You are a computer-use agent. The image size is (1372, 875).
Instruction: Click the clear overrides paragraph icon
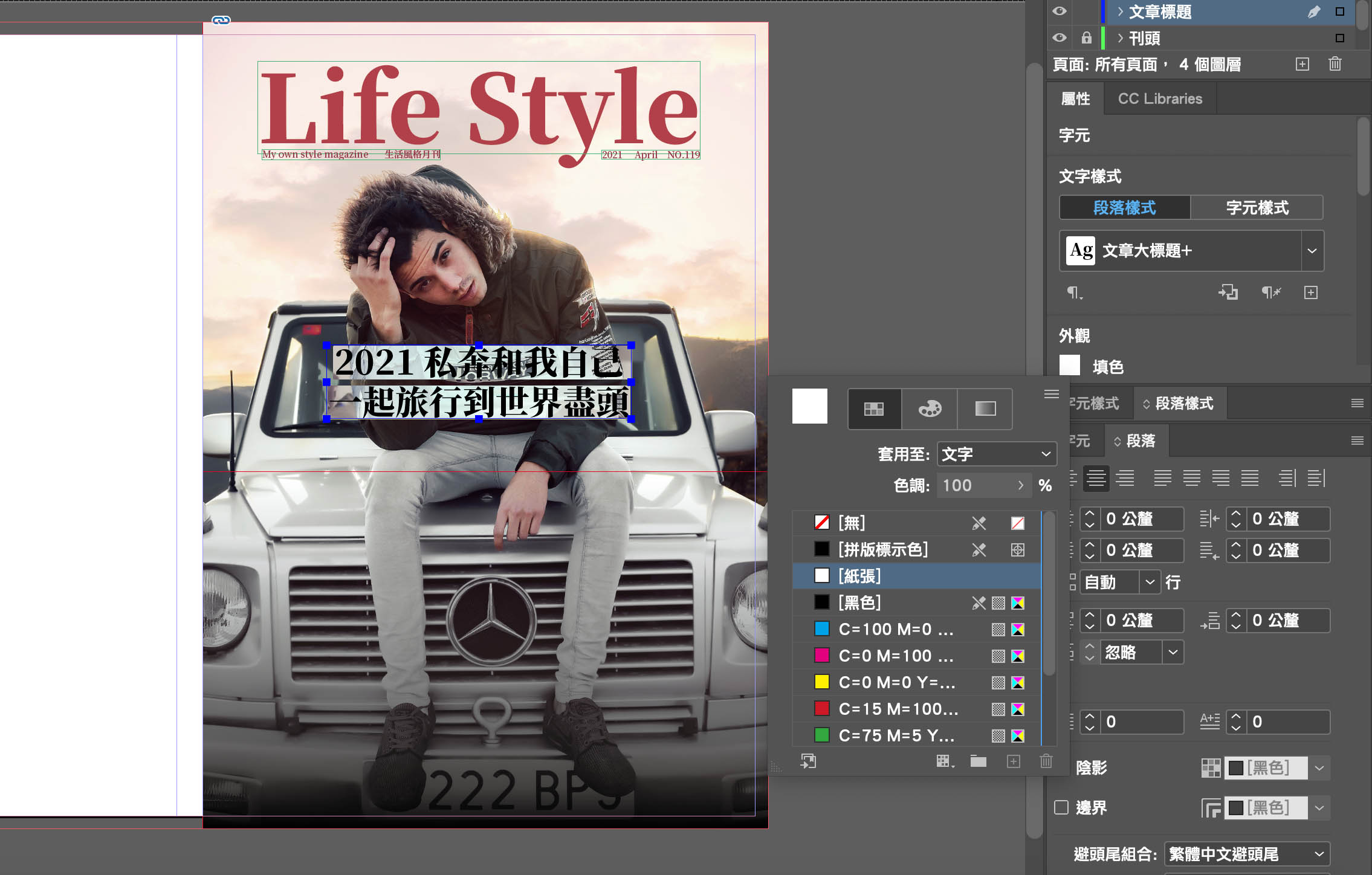click(x=1270, y=293)
